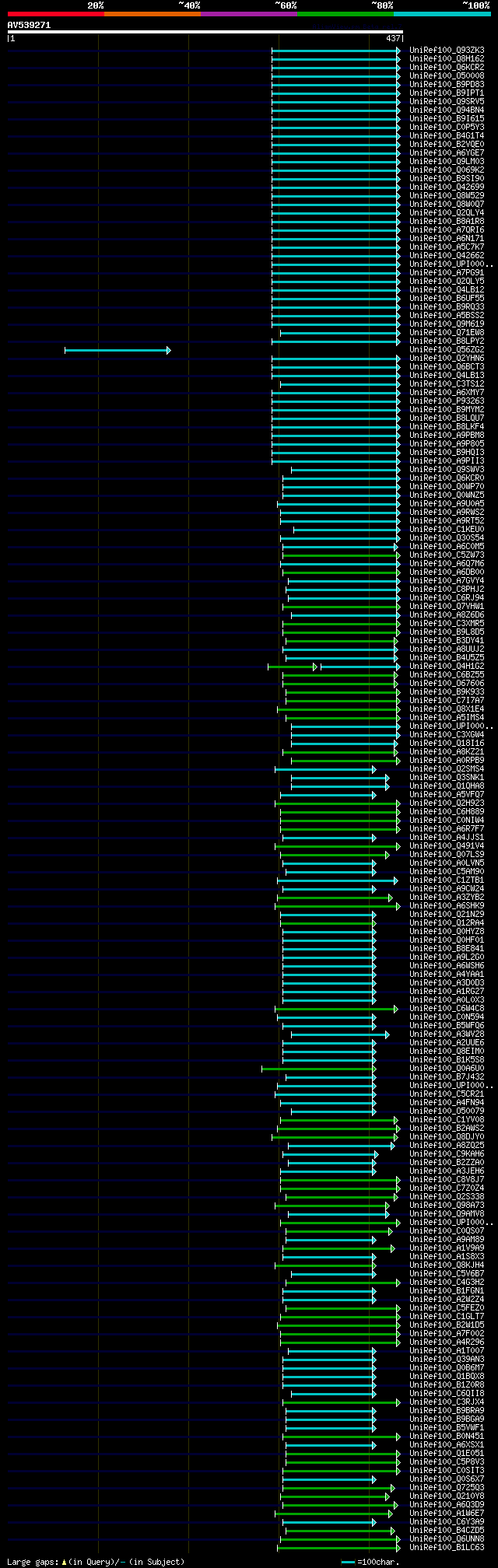Select the UniRef100_C3XGW4 label
The height and width of the screenshot is (1568, 498).
(x=447, y=734)
